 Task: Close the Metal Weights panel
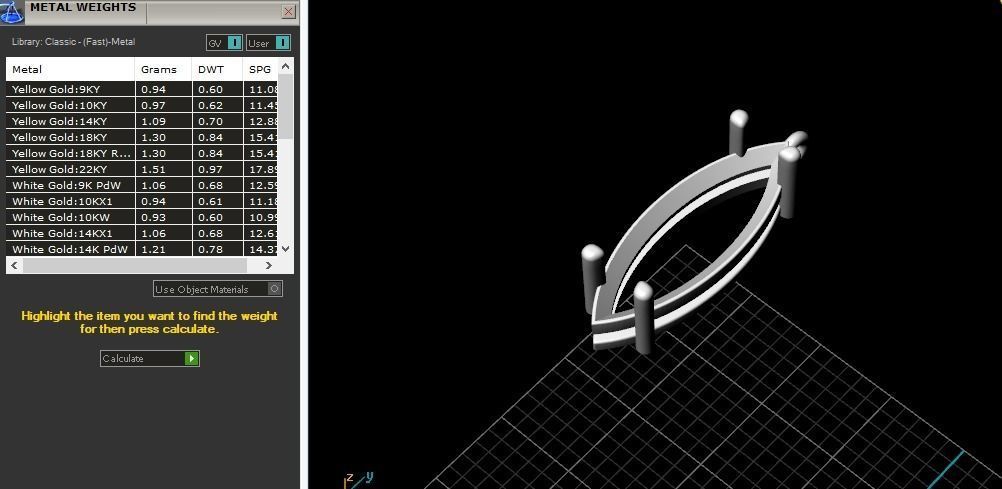pos(288,12)
